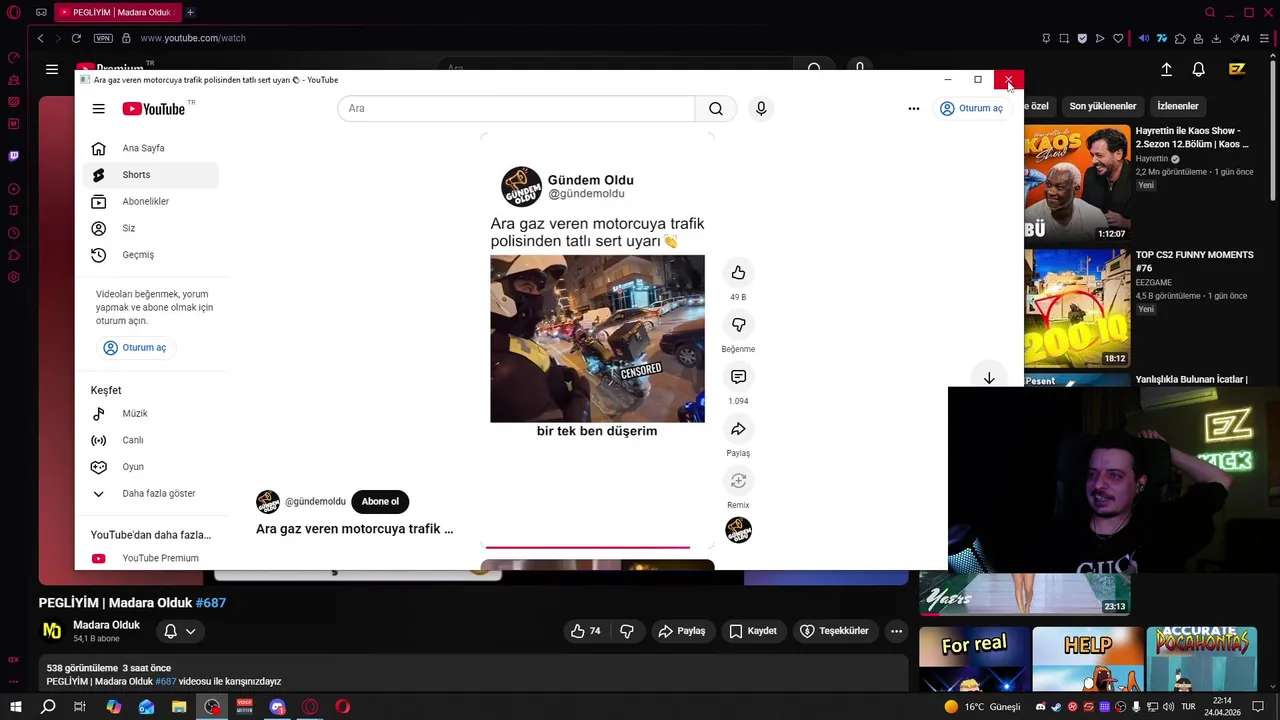Open Opera downloads icon
The image size is (1280, 720).
(x=1216, y=38)
